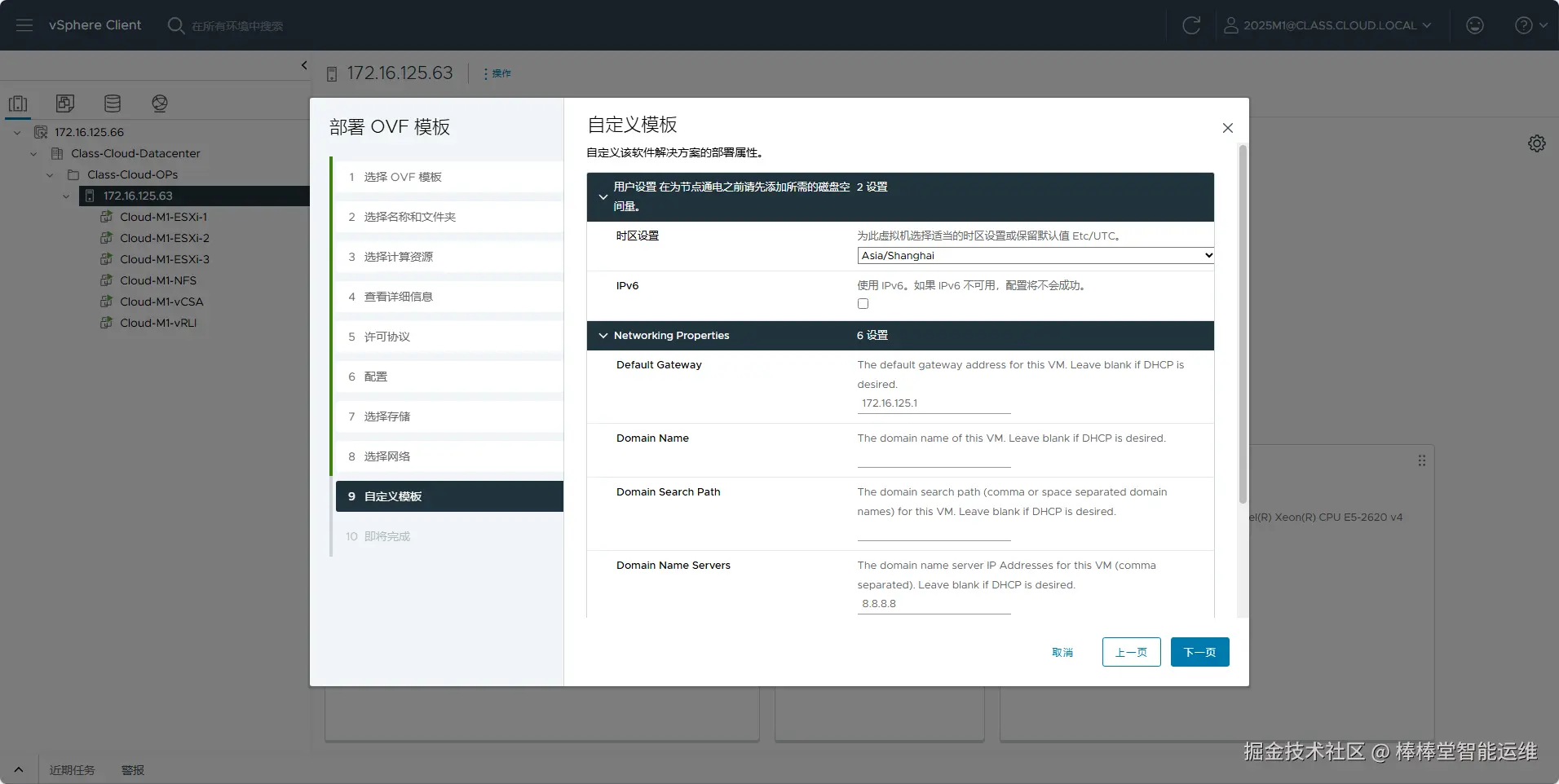
Task: Collapse the Class-Cloud-Datacenter tree node
Action: pyautogui.click(x=33, y=153)
